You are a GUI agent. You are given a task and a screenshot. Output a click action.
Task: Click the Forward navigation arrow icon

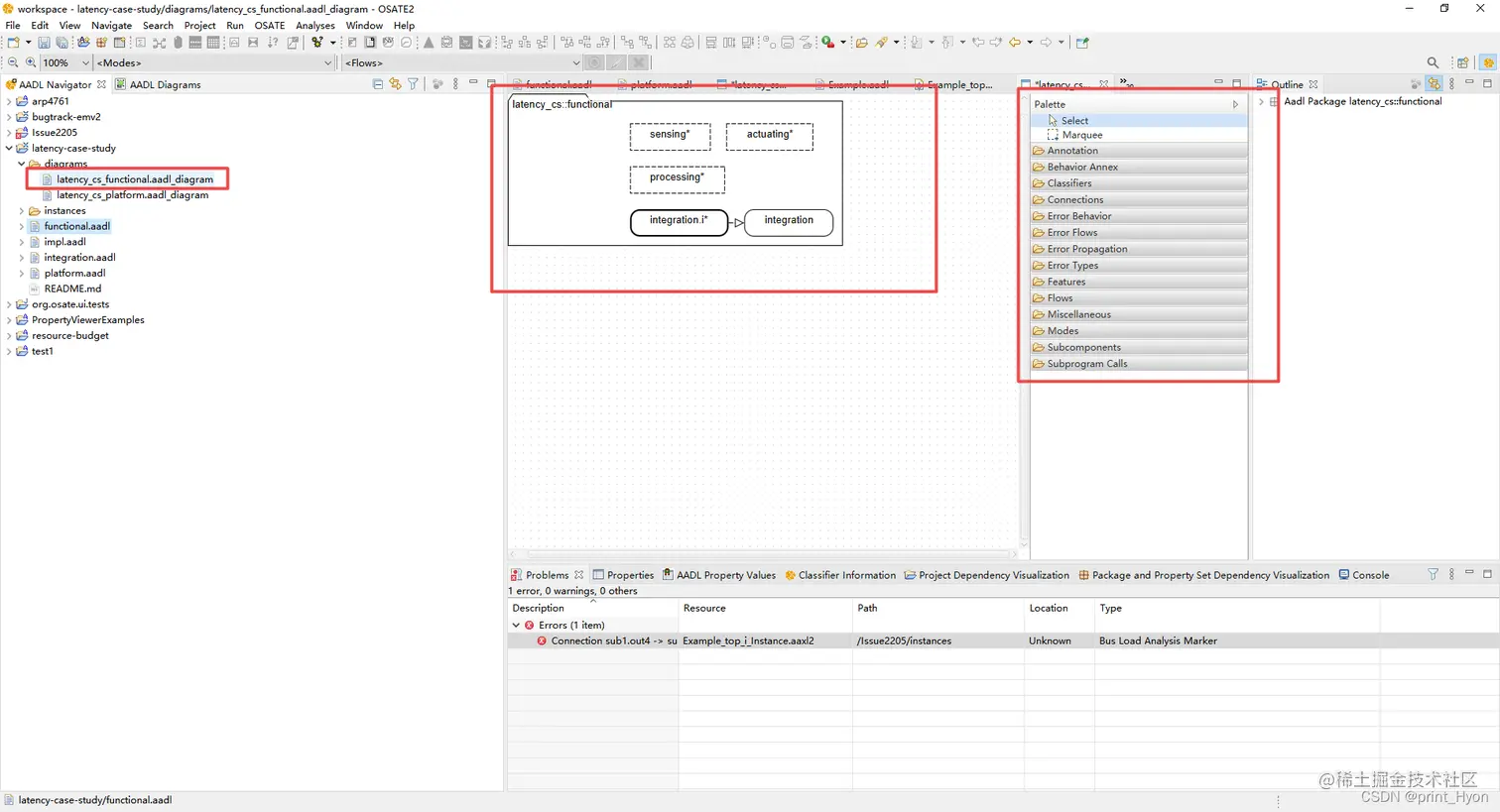pyautogui.click(x=1046, y=43)
